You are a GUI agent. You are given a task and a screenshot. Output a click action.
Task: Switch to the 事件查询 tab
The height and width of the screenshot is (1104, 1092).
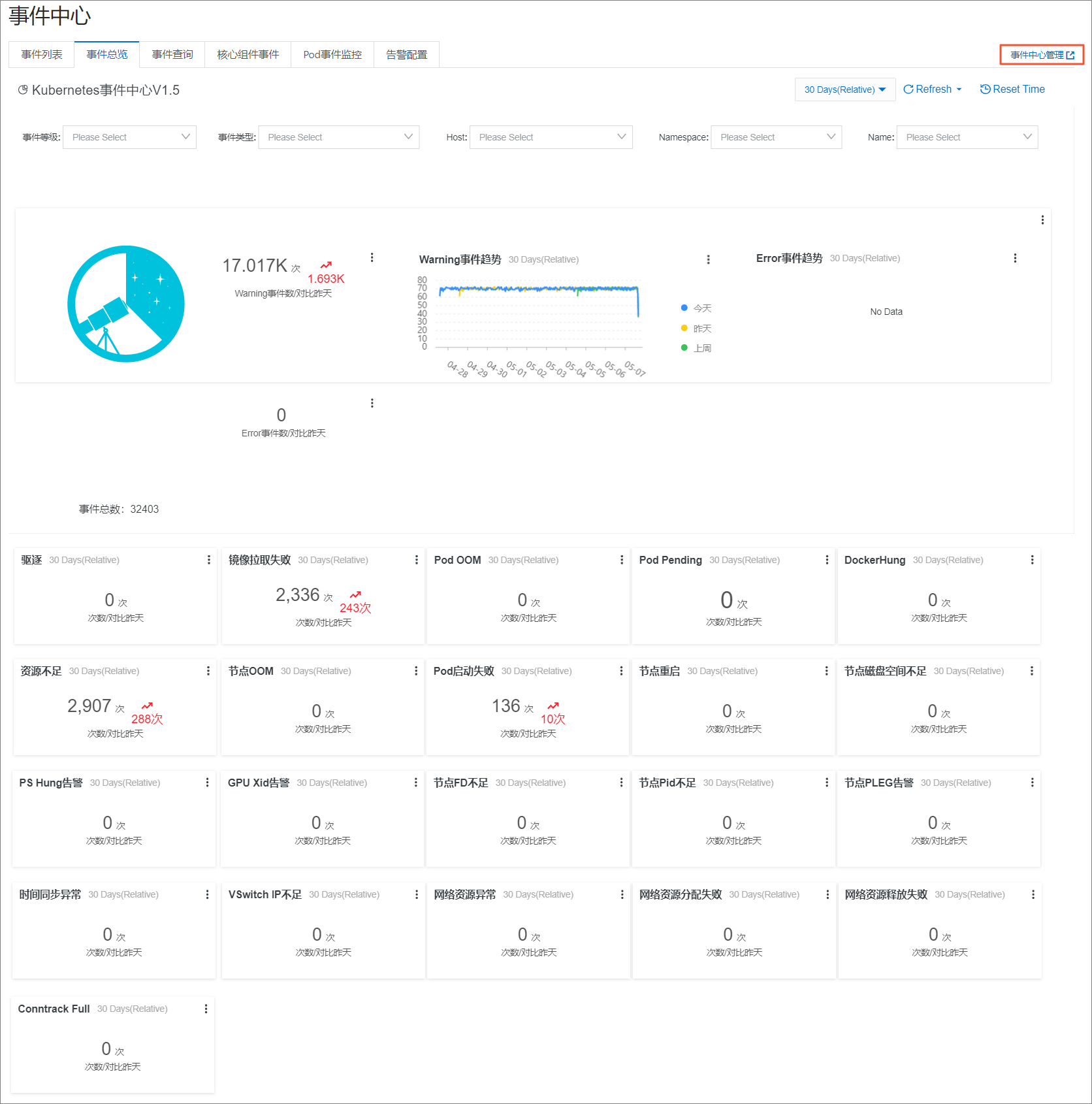(172, 55)
